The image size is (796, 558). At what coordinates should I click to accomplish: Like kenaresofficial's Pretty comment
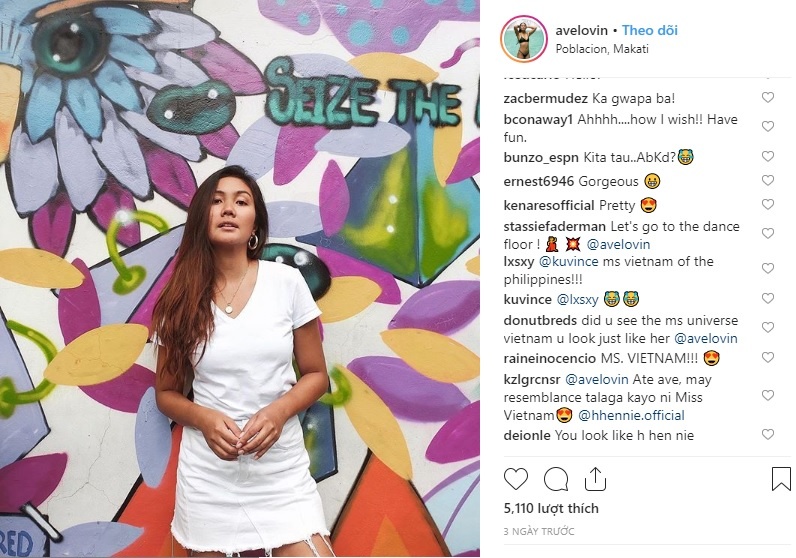pyautogui.click(x=768, y=204)
